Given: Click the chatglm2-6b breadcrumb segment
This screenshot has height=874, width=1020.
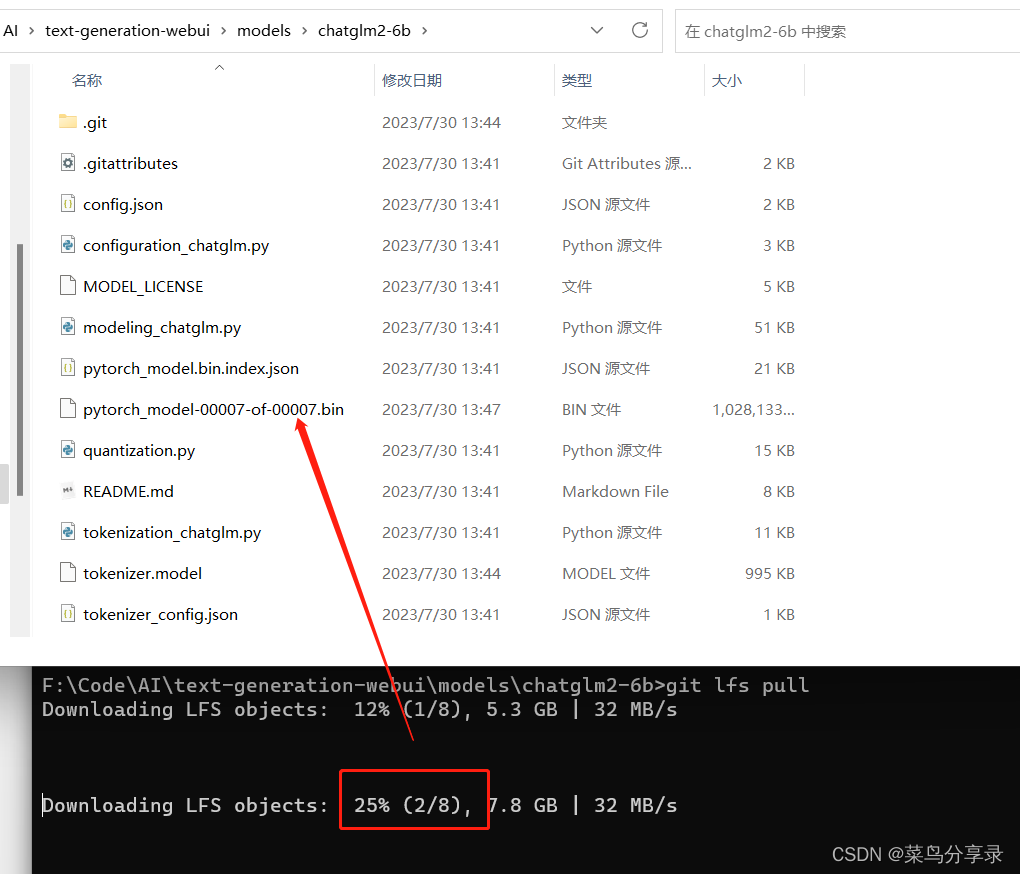Looking at the screenshot, I should pos(364,31).
